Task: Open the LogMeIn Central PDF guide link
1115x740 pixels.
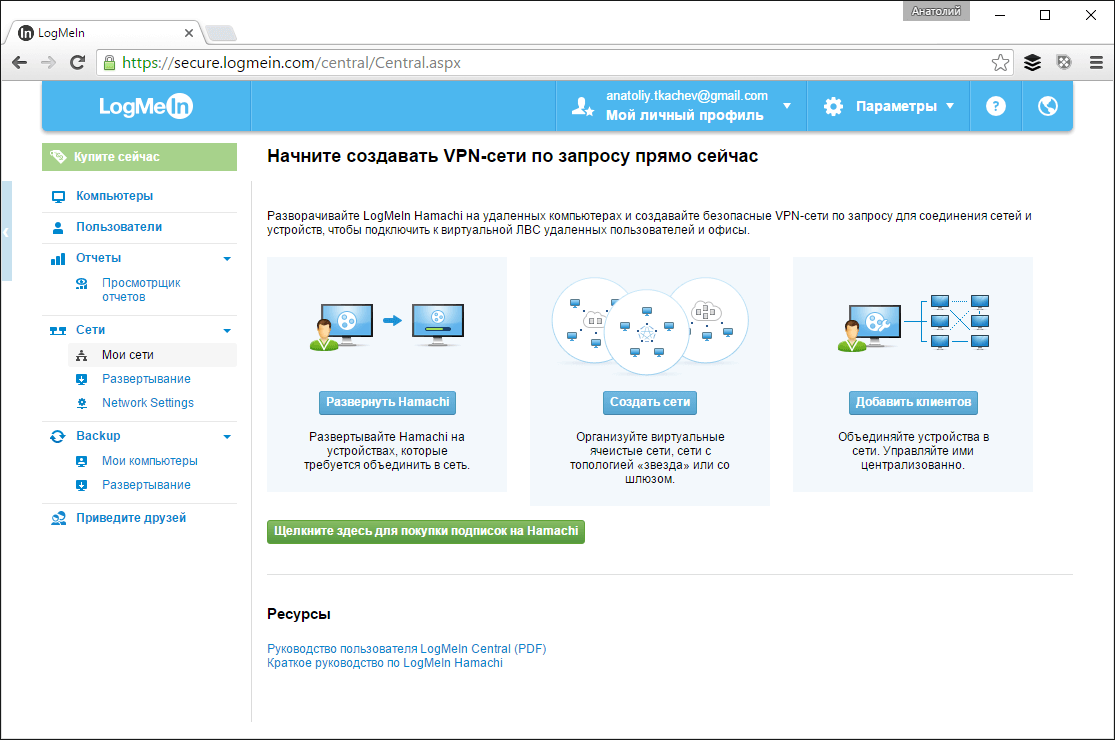Action: tap(407, 649)
